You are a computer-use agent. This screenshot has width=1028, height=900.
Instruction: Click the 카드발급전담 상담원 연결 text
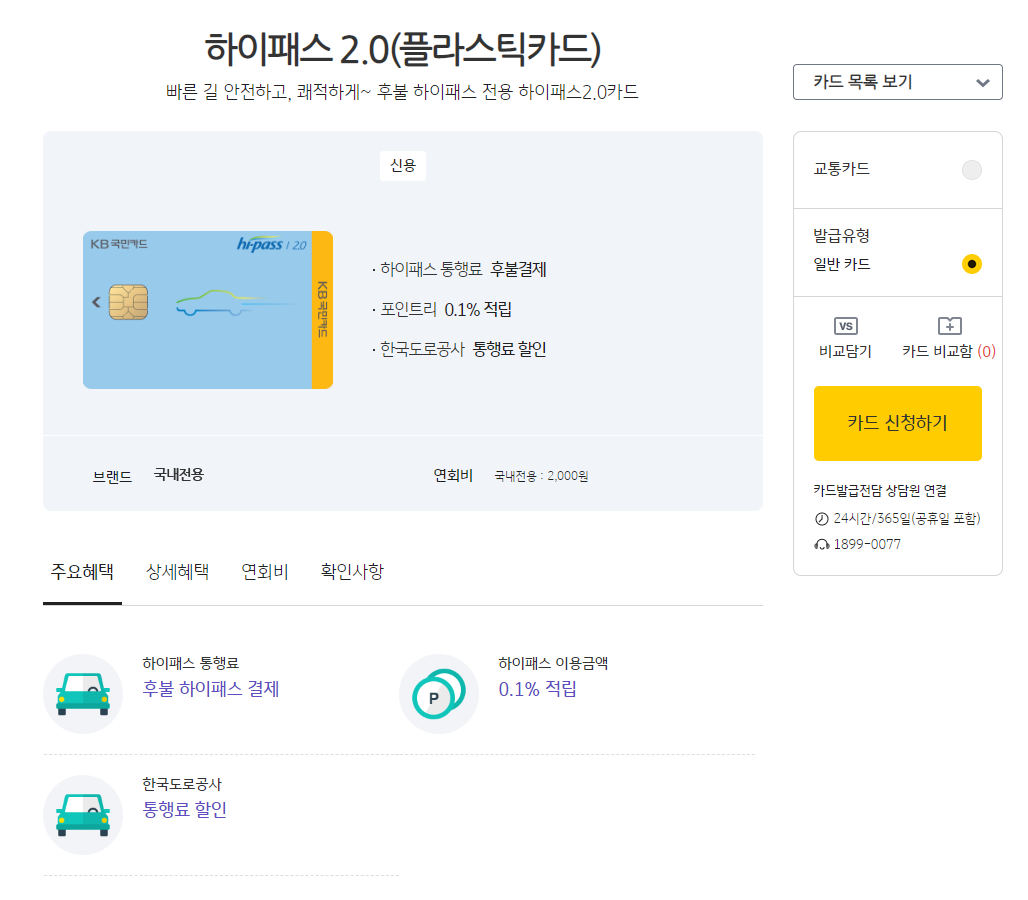[x=880, y=491]
